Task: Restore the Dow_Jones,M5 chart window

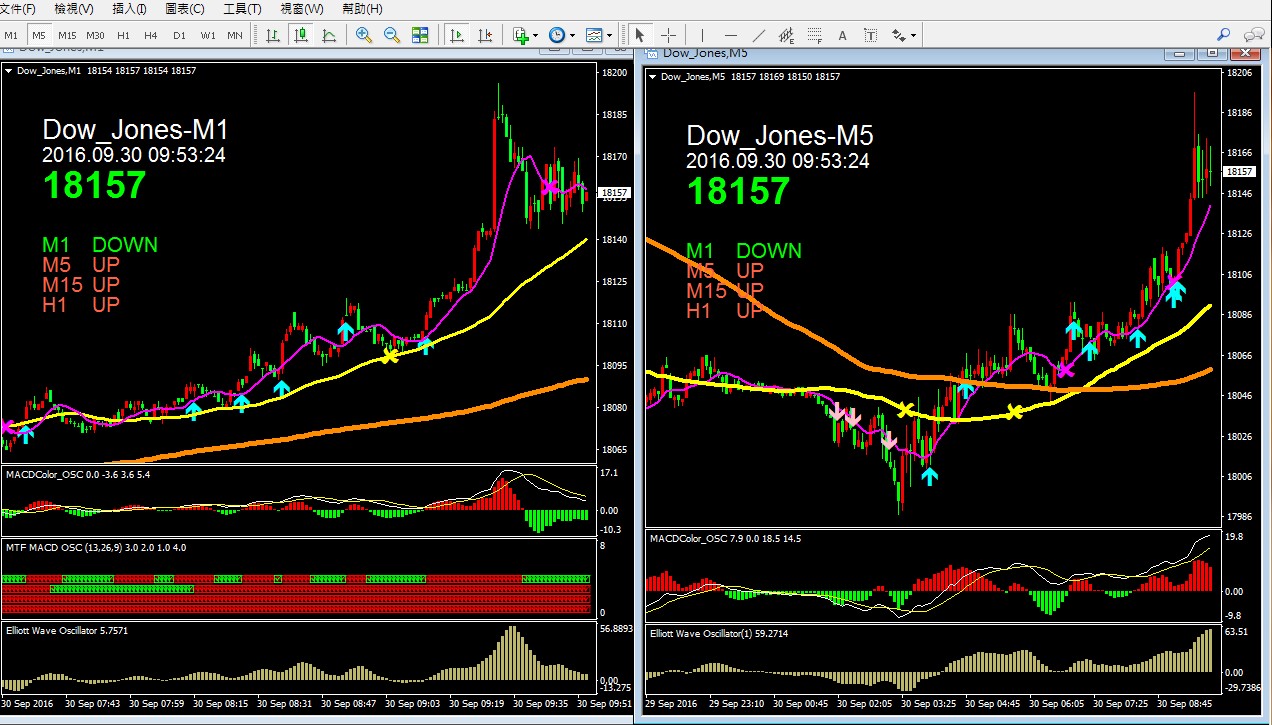Action: (1213, 52)
